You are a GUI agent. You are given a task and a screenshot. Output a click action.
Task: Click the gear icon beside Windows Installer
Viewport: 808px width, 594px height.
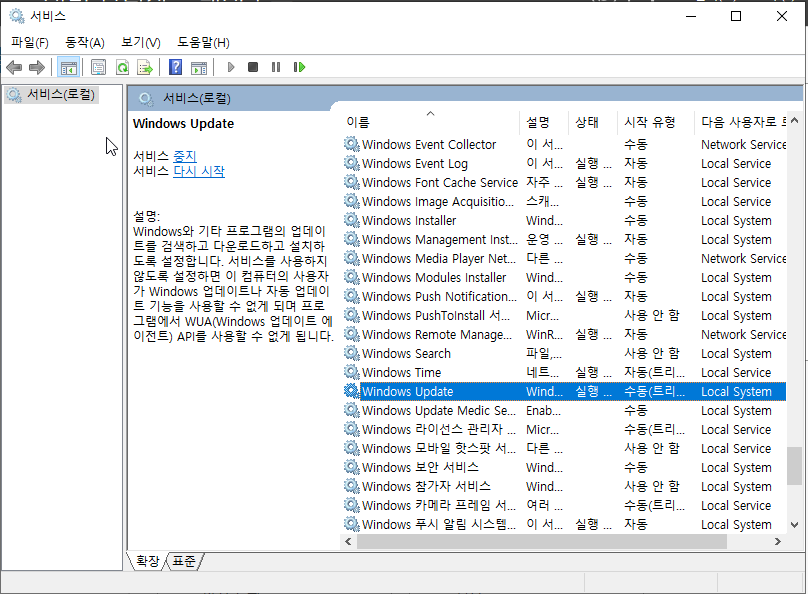pyautogui.click(x=351, y=220)
